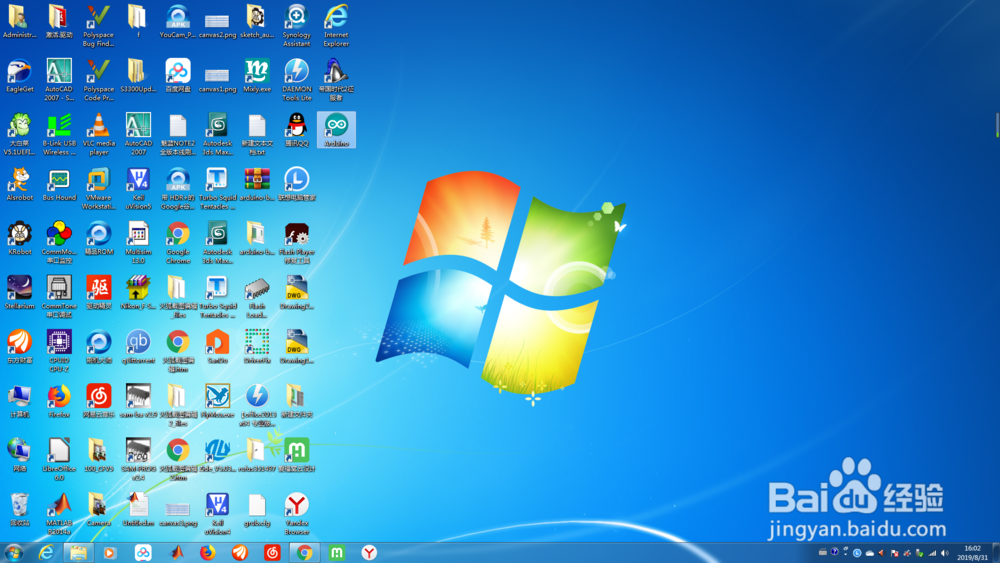The height and width of the screenshot is (563, 1000).
Task: Select the Arduino desktop shortcut
Action: (336, 130)
